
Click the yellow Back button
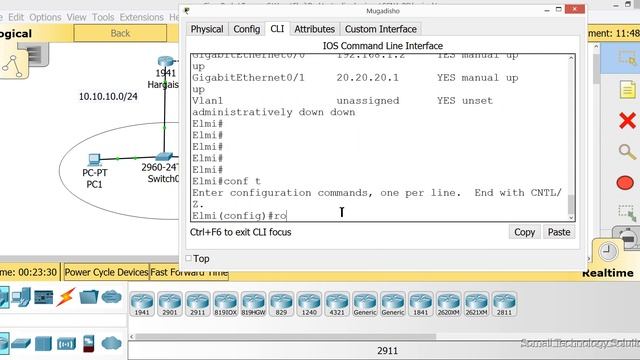point(120,33)
